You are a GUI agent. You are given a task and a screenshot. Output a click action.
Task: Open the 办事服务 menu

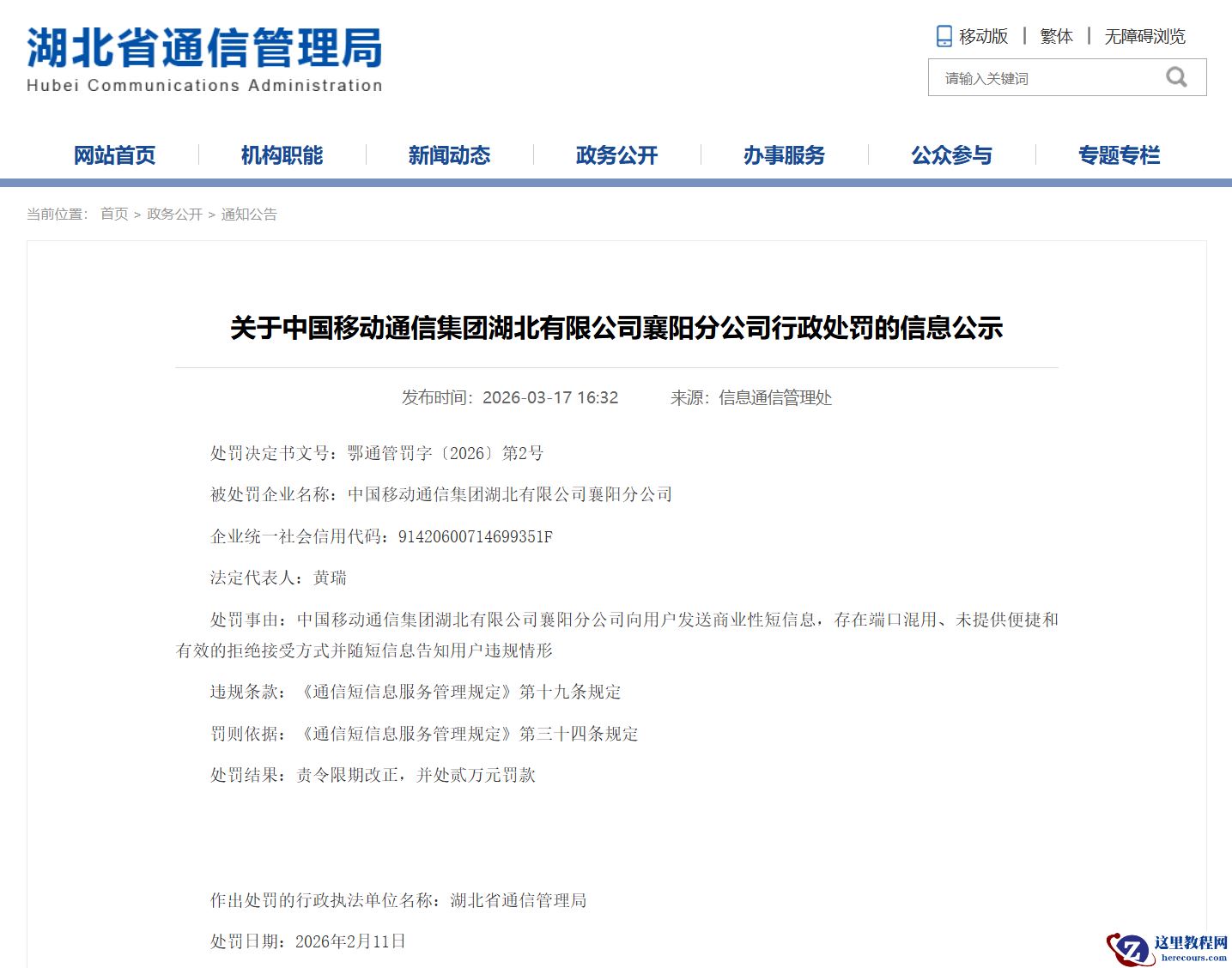(784, 155)
